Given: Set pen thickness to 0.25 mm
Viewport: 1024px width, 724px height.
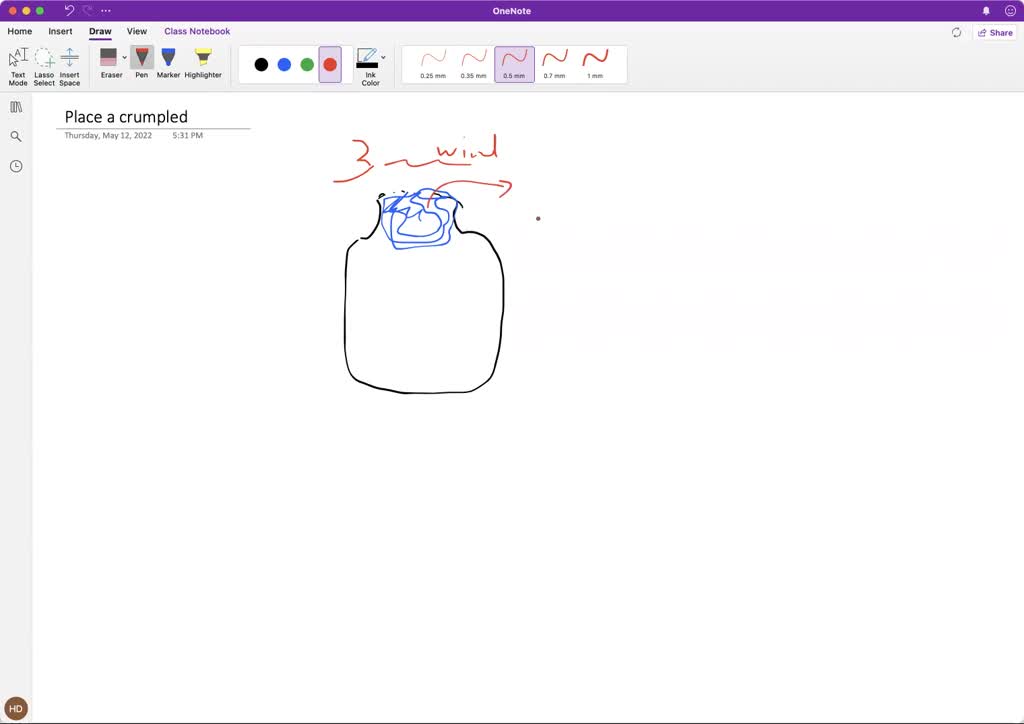Looking at the screenshot, I should click(x=433, y=63).
